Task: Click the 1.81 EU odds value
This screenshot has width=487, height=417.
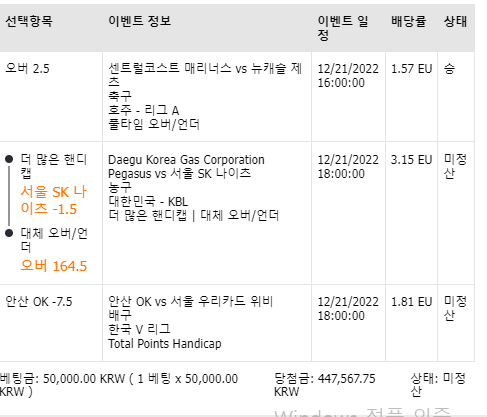Action: (411, 302)
